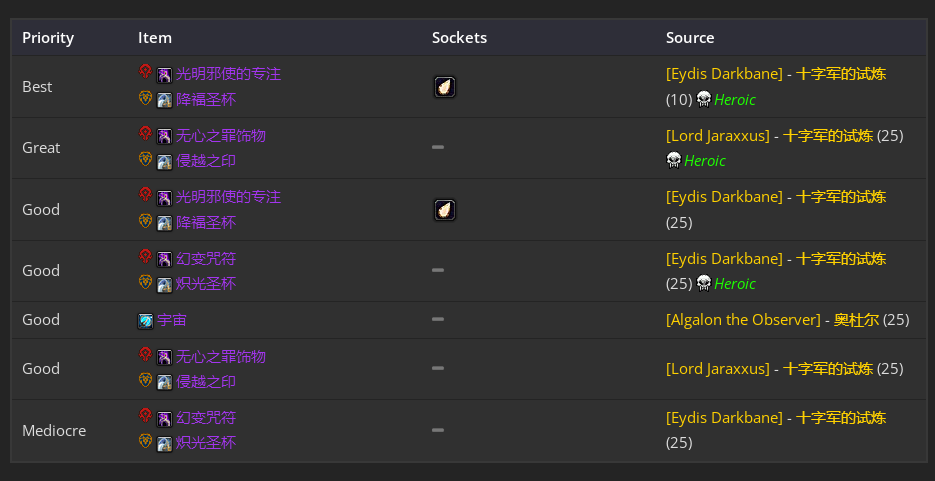Click item icon beside 侵越之印 in Great row

pyautogui.click(x=164, y=161)
